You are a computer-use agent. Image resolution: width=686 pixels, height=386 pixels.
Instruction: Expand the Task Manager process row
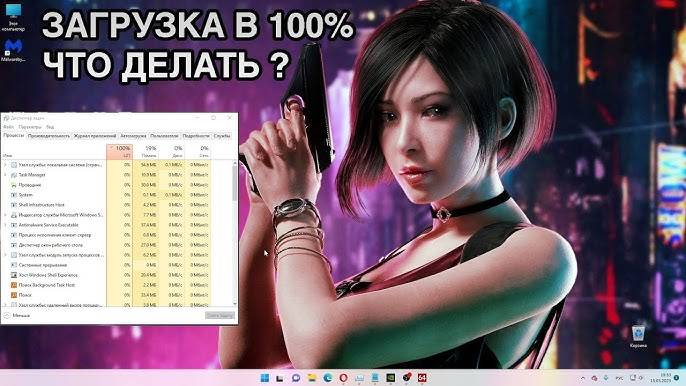click(5, 175)
